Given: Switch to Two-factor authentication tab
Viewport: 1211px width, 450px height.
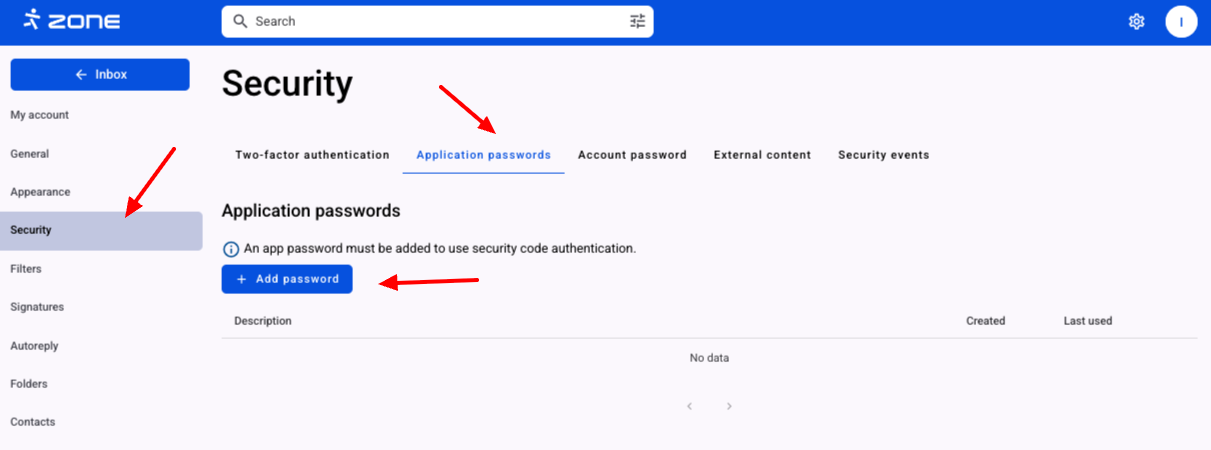Looking at the screenshot, I should 312,155.
